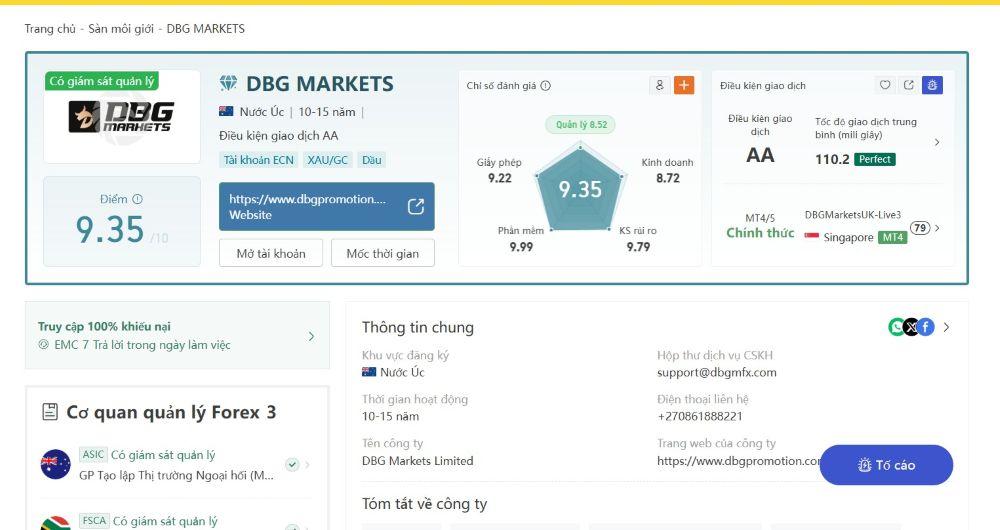Click the 79 server count badge

pyautogui.click(x=920, y=228)
